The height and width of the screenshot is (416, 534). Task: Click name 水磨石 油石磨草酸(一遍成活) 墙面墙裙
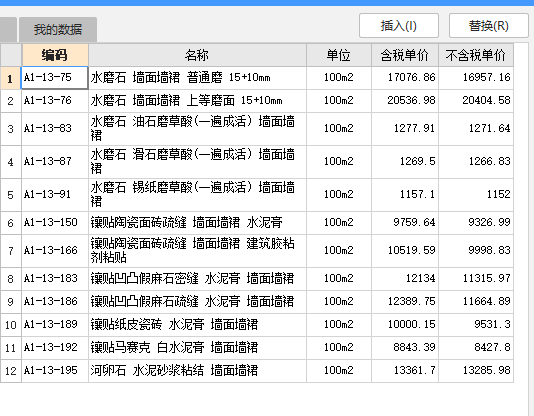[197, 129]
